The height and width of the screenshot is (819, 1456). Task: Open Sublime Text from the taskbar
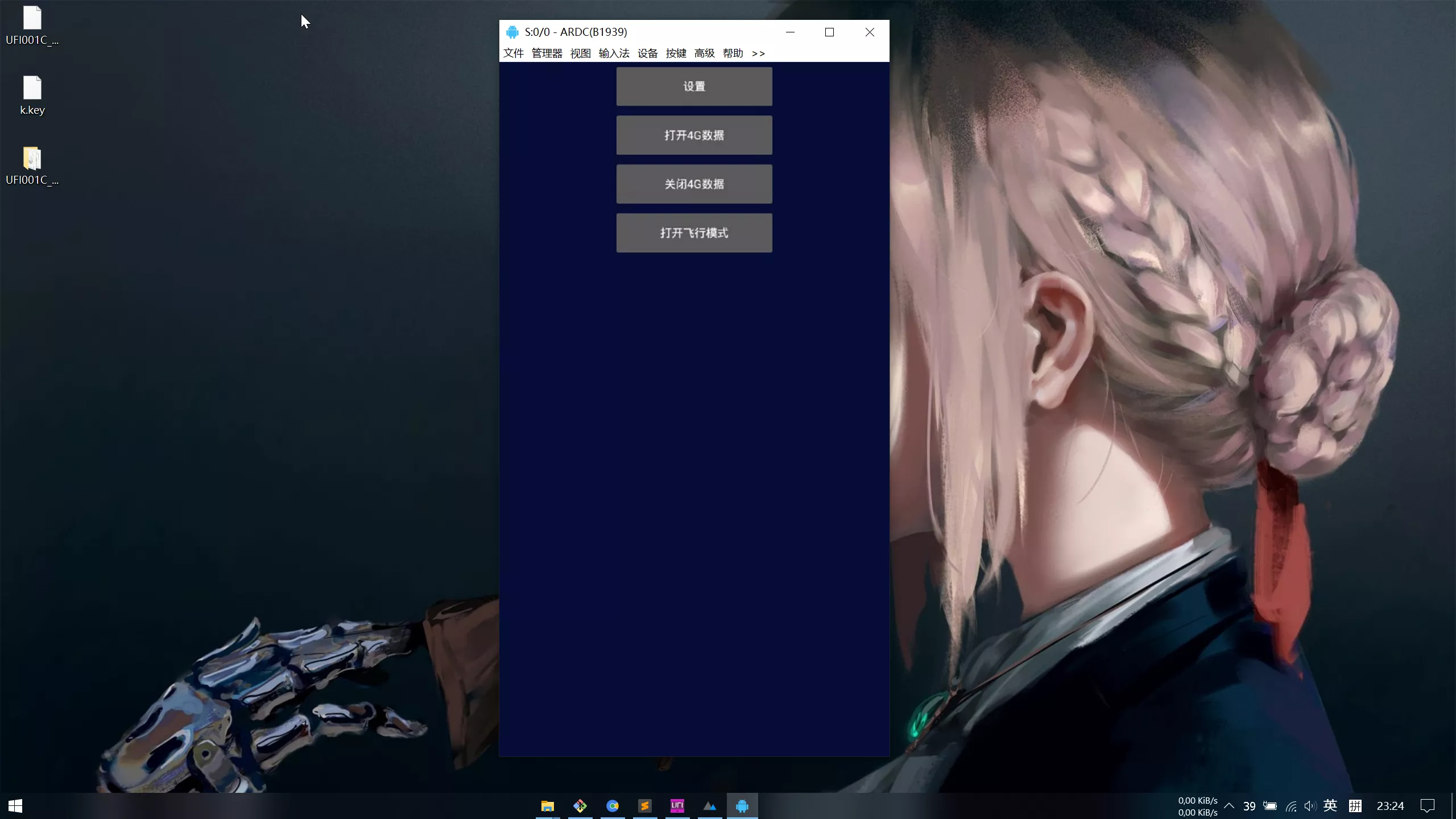pyautogui.click(x=644, y=806)
